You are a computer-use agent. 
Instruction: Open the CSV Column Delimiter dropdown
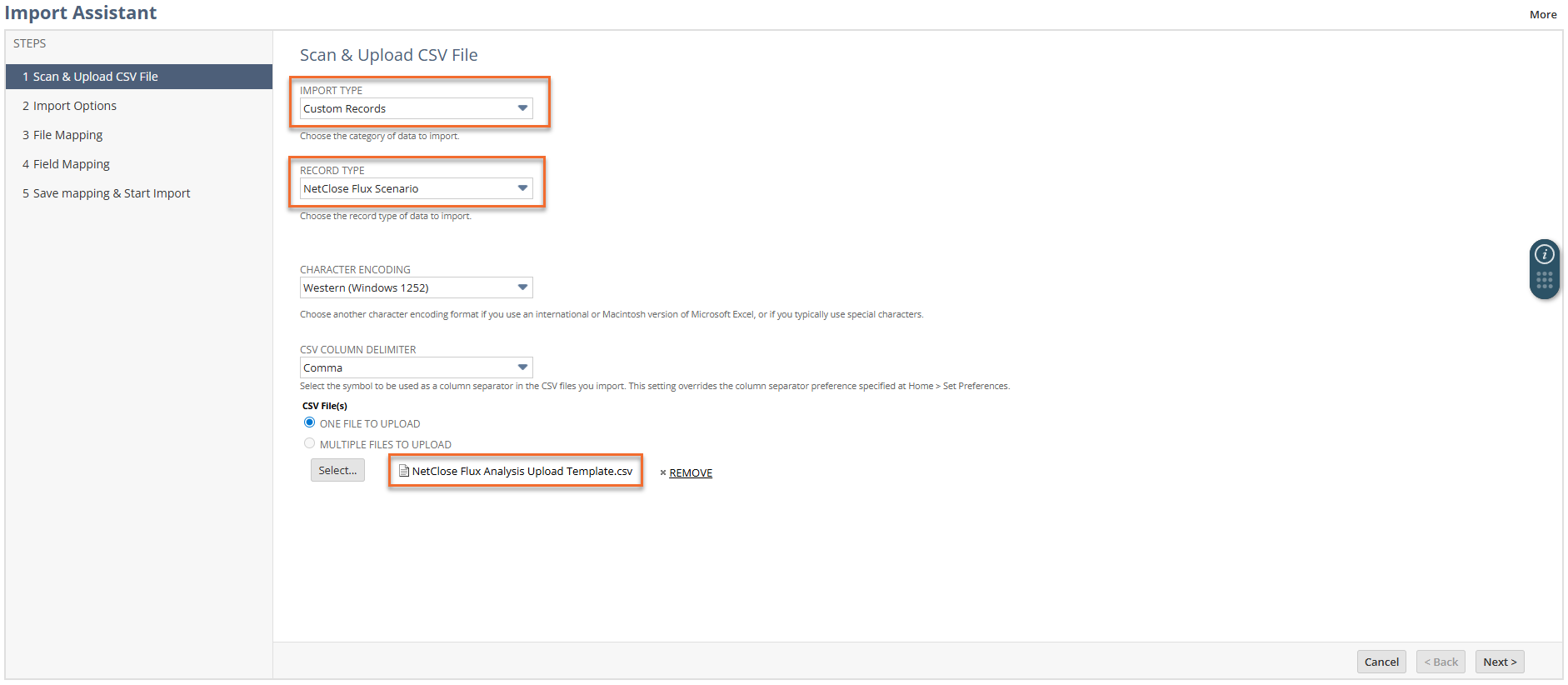point(417,367)
